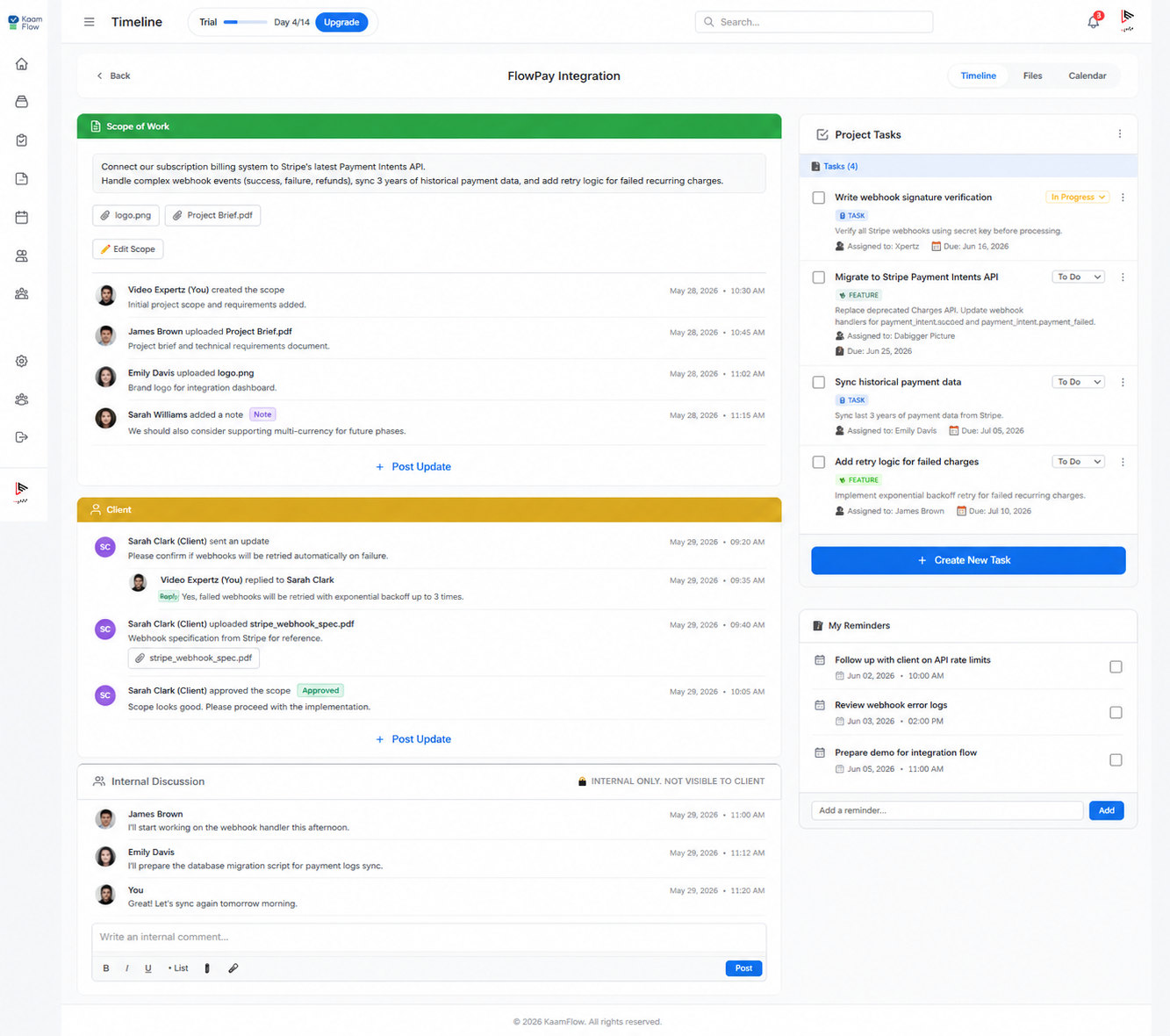The image size is (1170, 1036).
Task: Open the user profile avatar top right
Action: [1128, 20]
